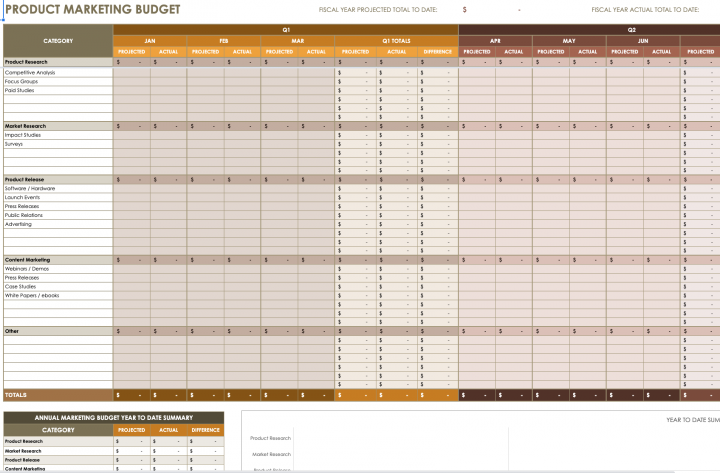Select the Launch Events row label
The height and width of the screenshot is (473, 720).
pos(22,197)
